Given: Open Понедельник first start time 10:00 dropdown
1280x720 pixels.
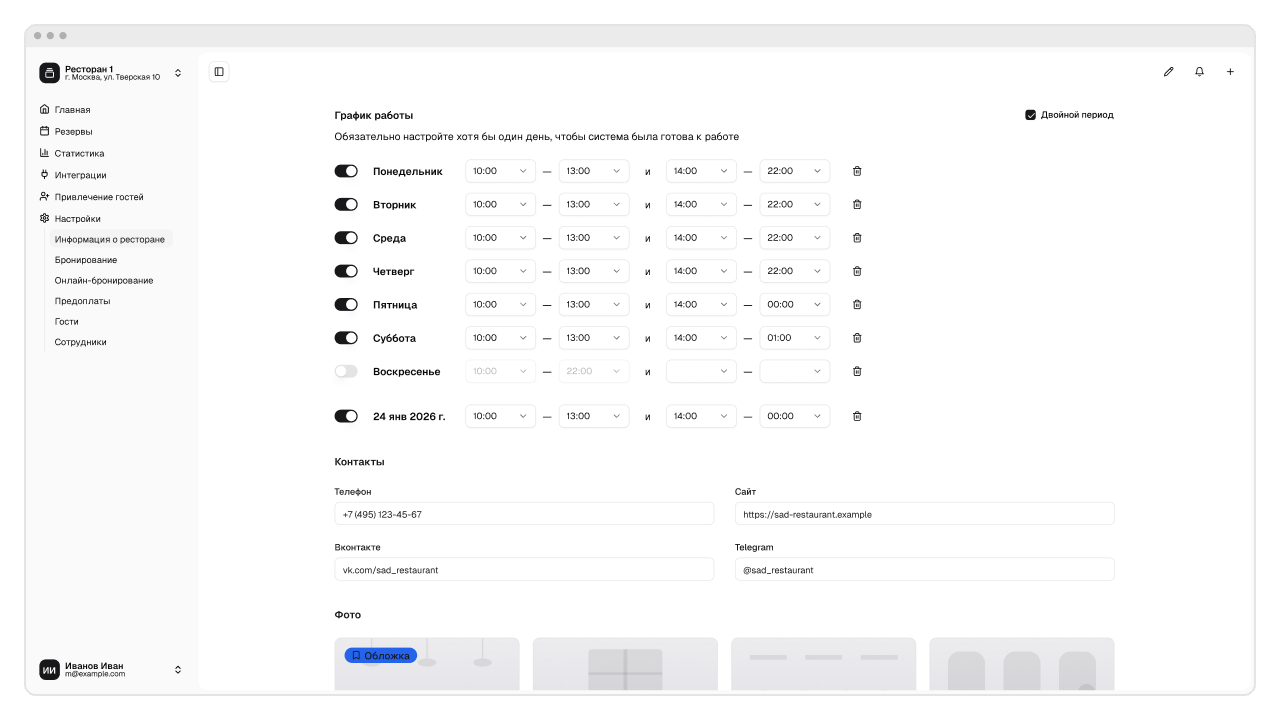Looking at the screenshot, I should 500,171.
